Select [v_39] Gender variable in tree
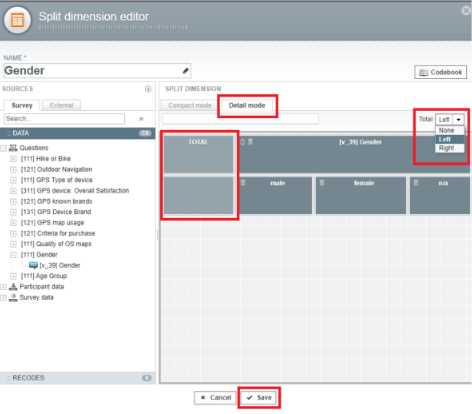Image resolution: width=472 pixels, height=414 pixels. (60, 266)
